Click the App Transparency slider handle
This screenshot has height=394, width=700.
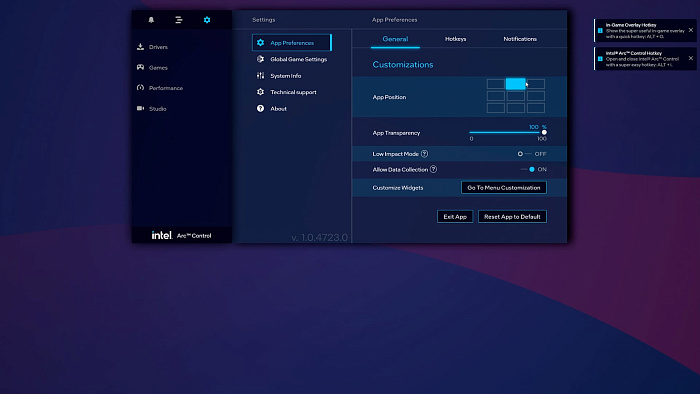(x=544, y=132)
